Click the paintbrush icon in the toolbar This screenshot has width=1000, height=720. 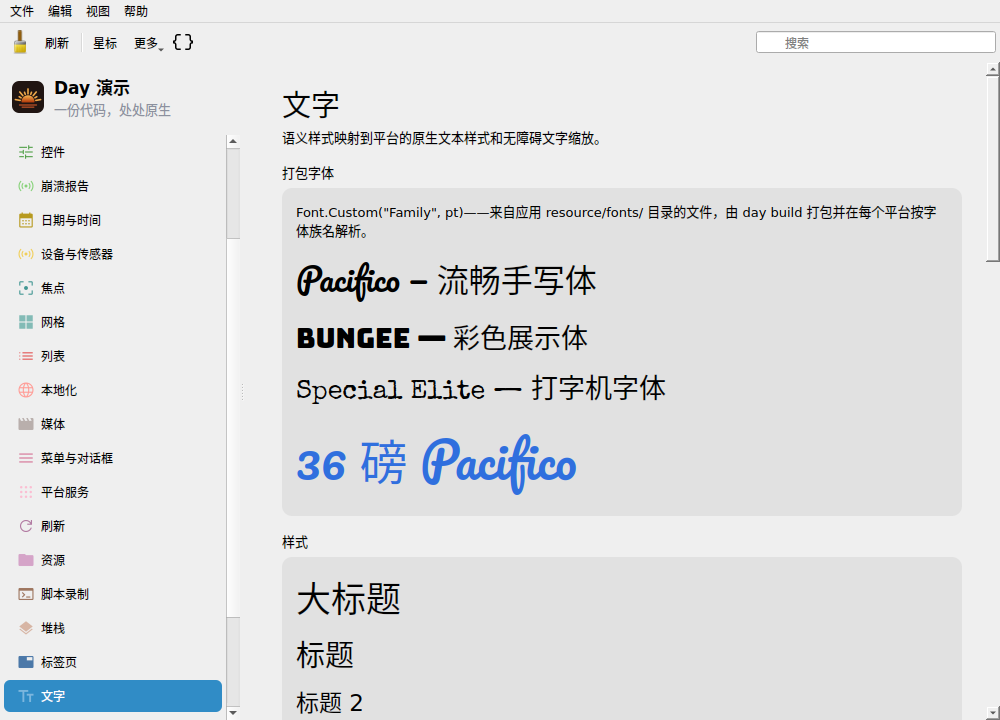pyautogui.click(x=20, y=42)
